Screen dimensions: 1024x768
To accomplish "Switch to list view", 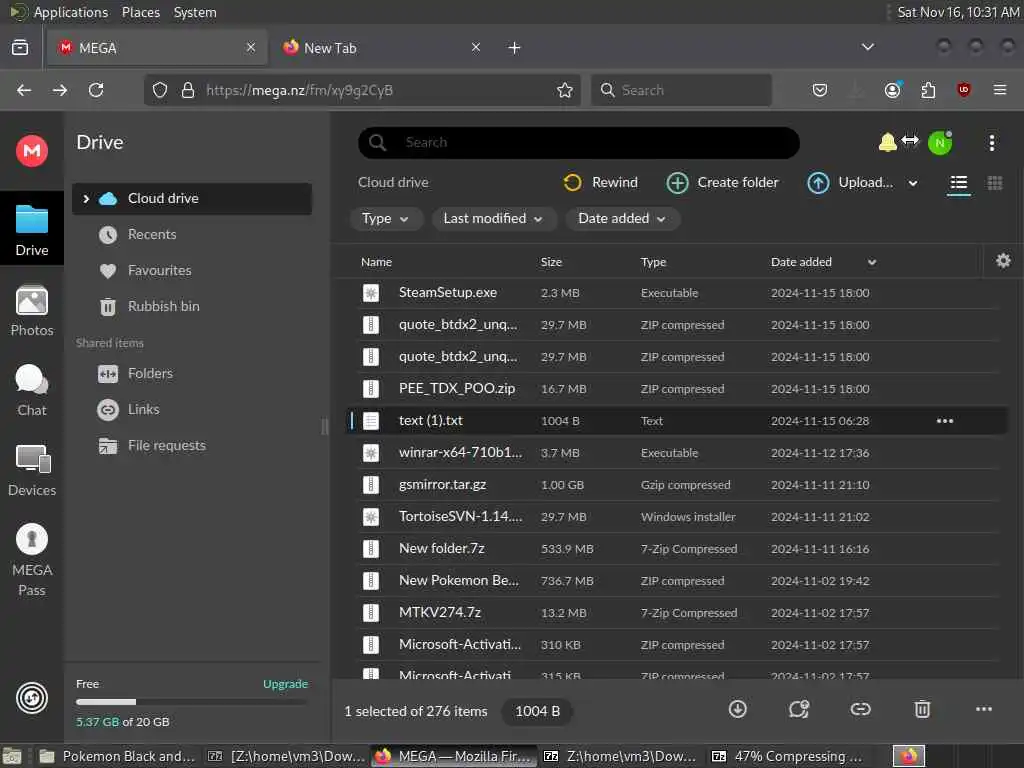I will (958, 183).
